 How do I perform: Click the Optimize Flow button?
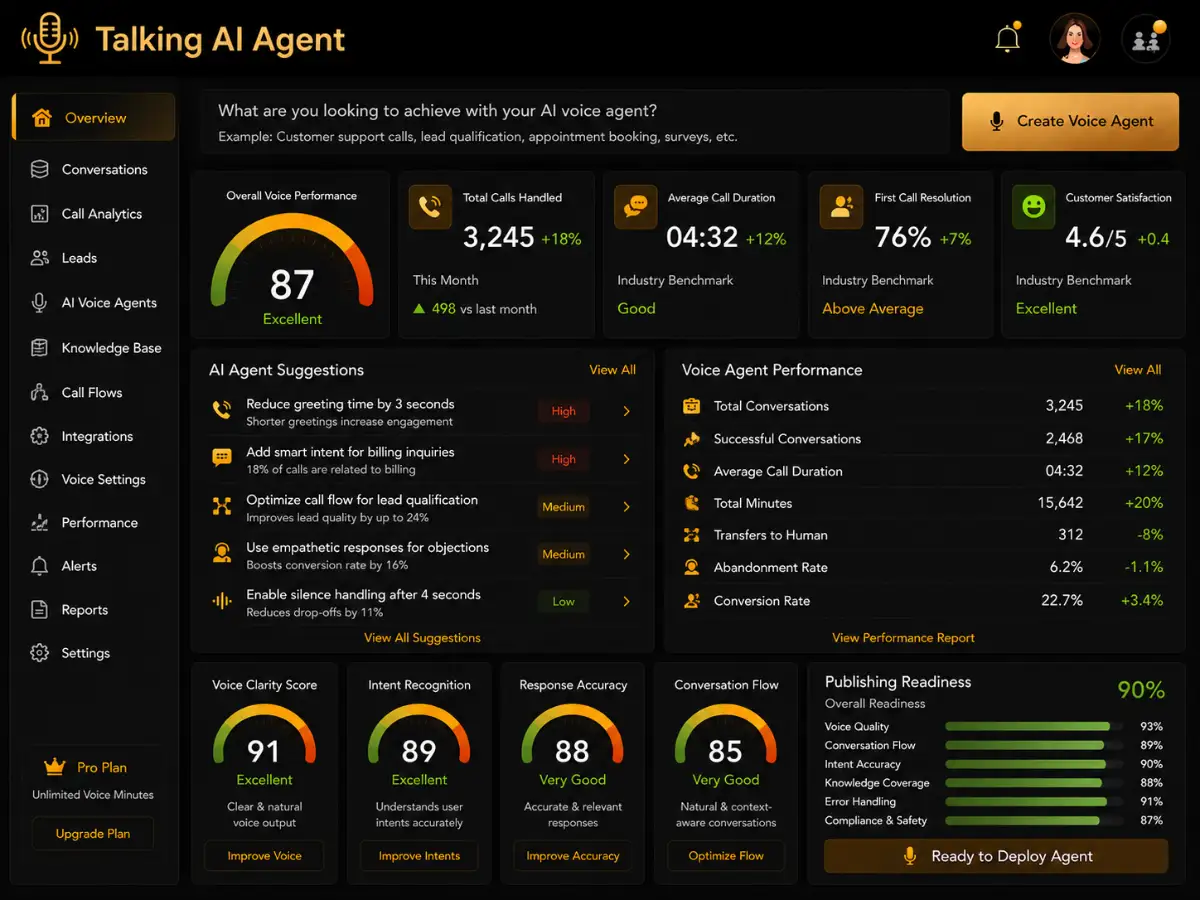tap(726, 856)
